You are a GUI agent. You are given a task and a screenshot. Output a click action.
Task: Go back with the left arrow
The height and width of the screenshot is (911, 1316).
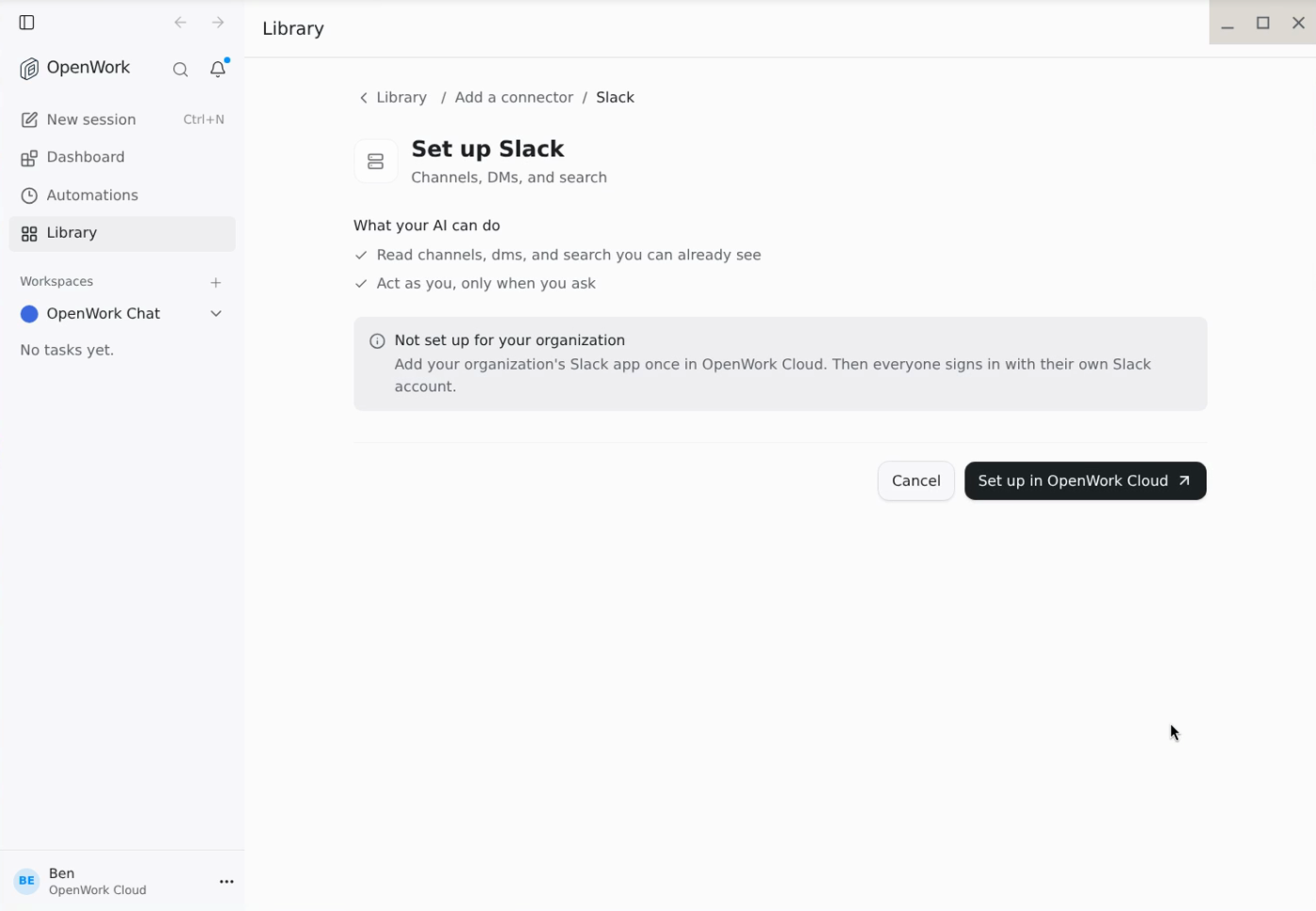(x=180, y=23)
